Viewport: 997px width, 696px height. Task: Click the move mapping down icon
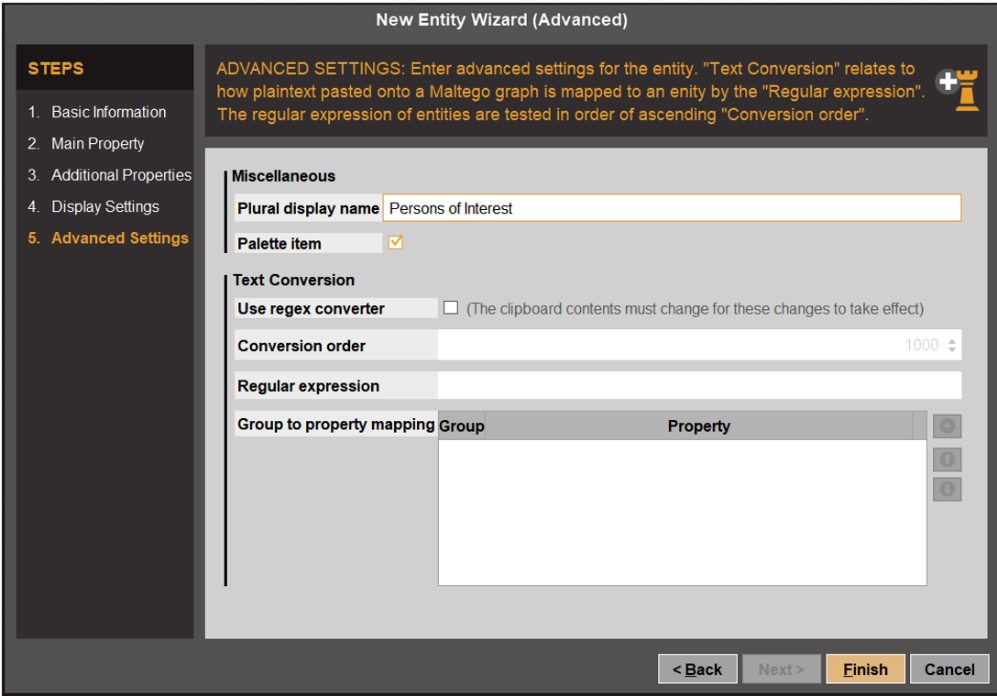947,489
